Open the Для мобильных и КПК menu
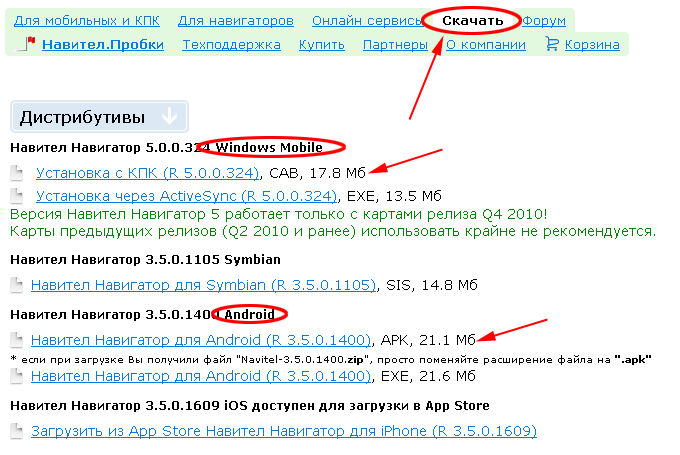 87,21
